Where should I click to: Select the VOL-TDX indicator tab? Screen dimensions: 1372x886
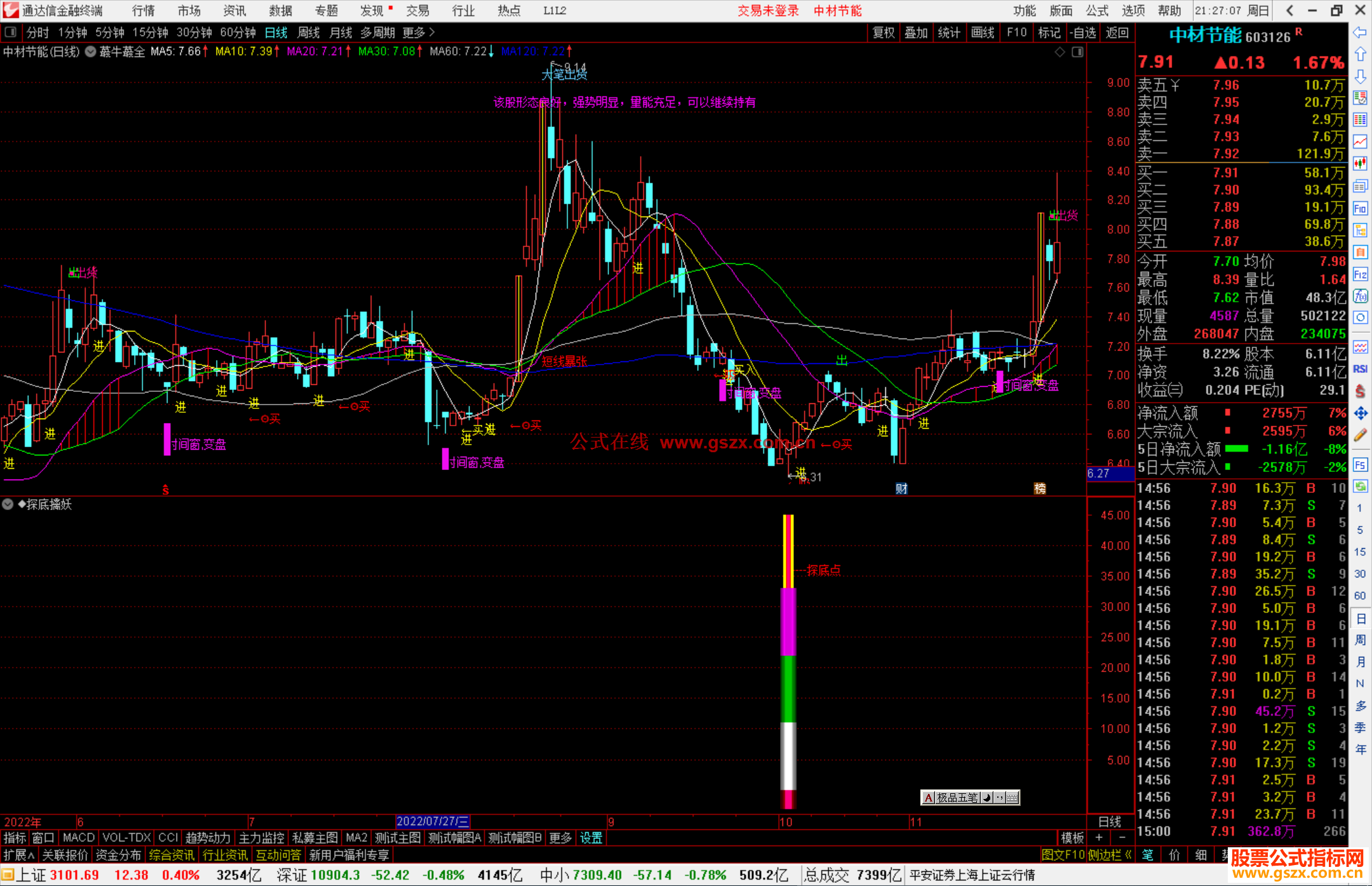pyautogui.click(x=126, y=838)
